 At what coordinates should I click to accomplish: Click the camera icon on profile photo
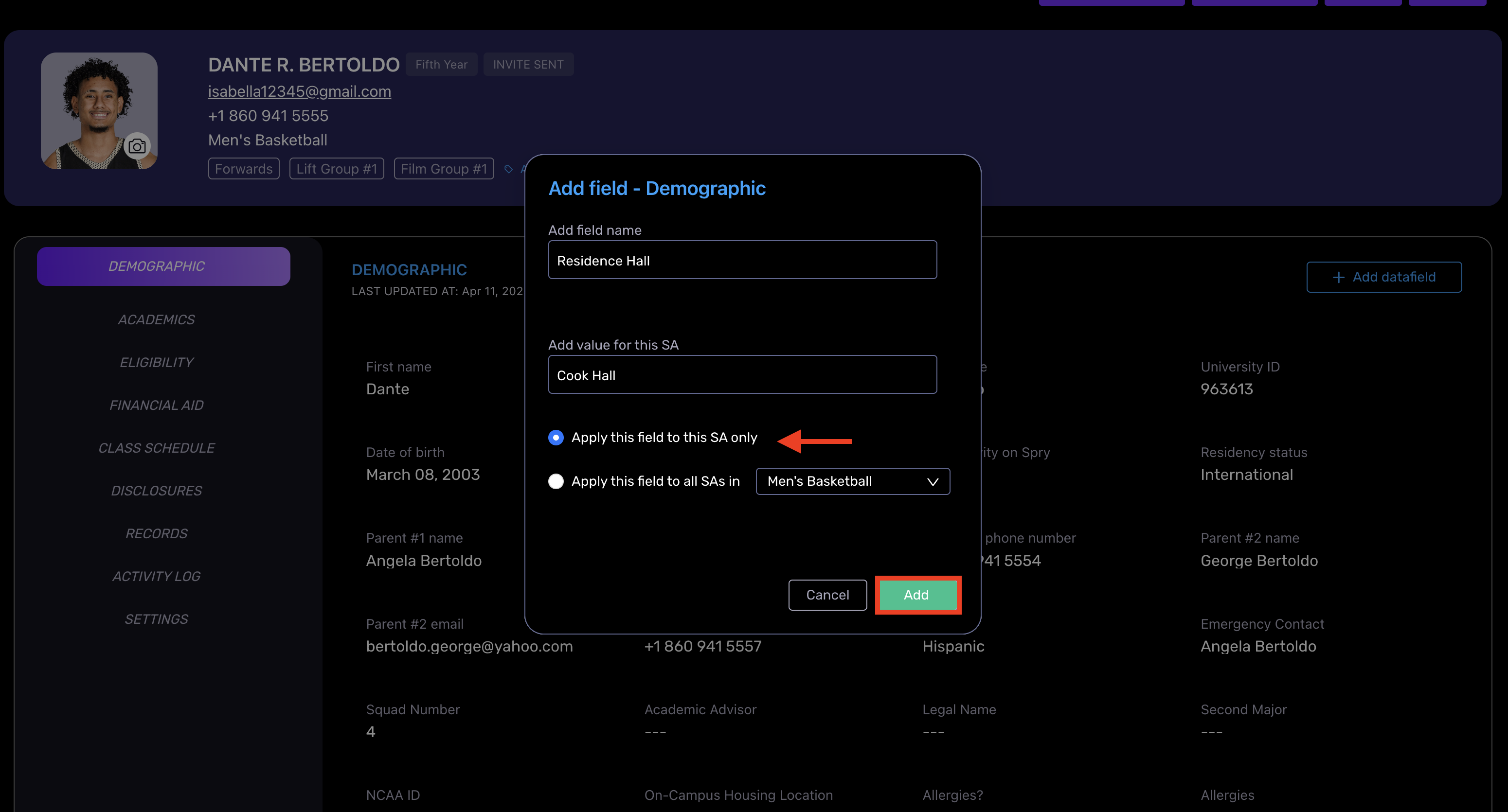[x=137, y=146]
